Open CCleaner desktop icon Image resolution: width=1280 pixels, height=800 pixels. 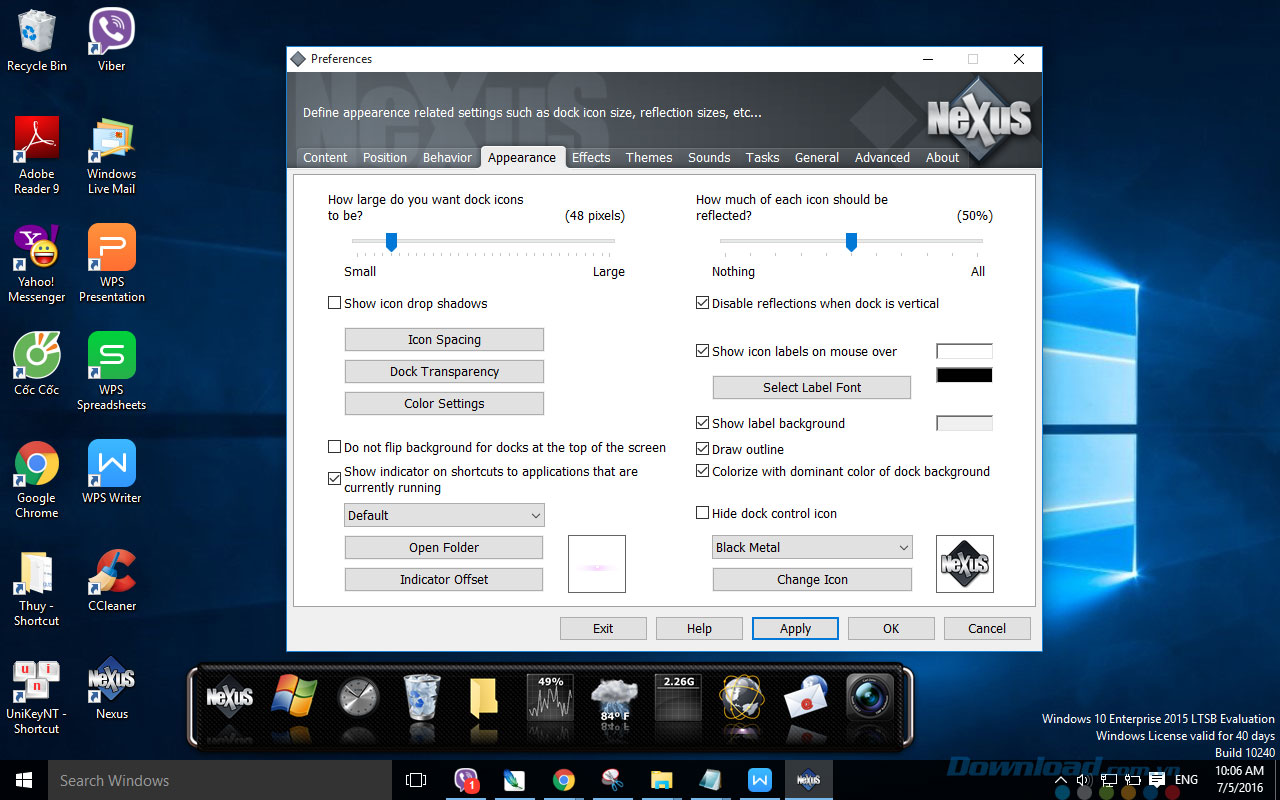[111, 580]
